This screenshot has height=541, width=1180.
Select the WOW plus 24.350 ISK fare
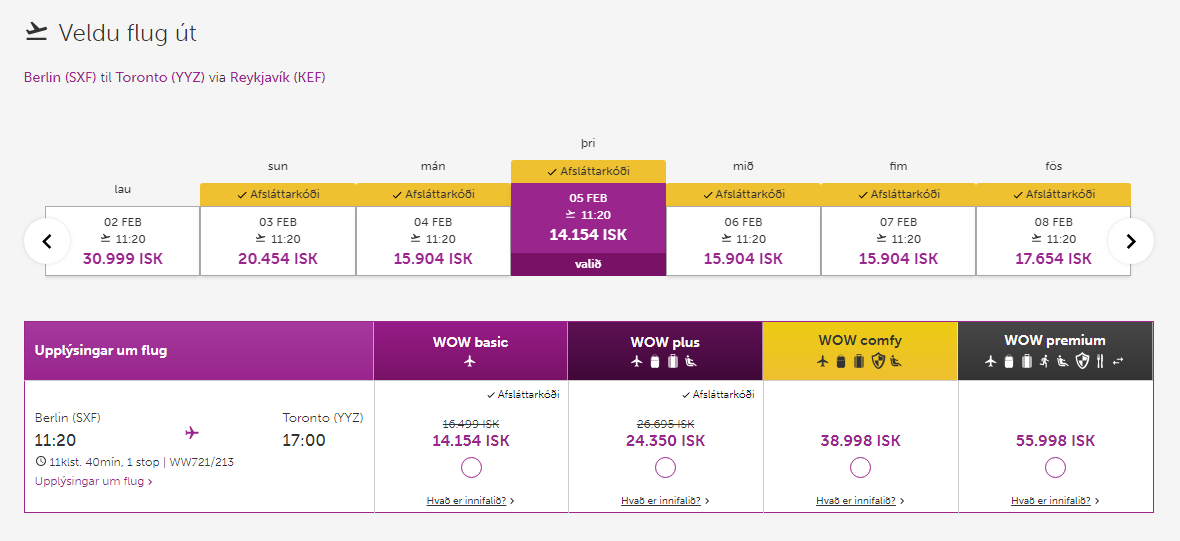click(x=666, y=467)
